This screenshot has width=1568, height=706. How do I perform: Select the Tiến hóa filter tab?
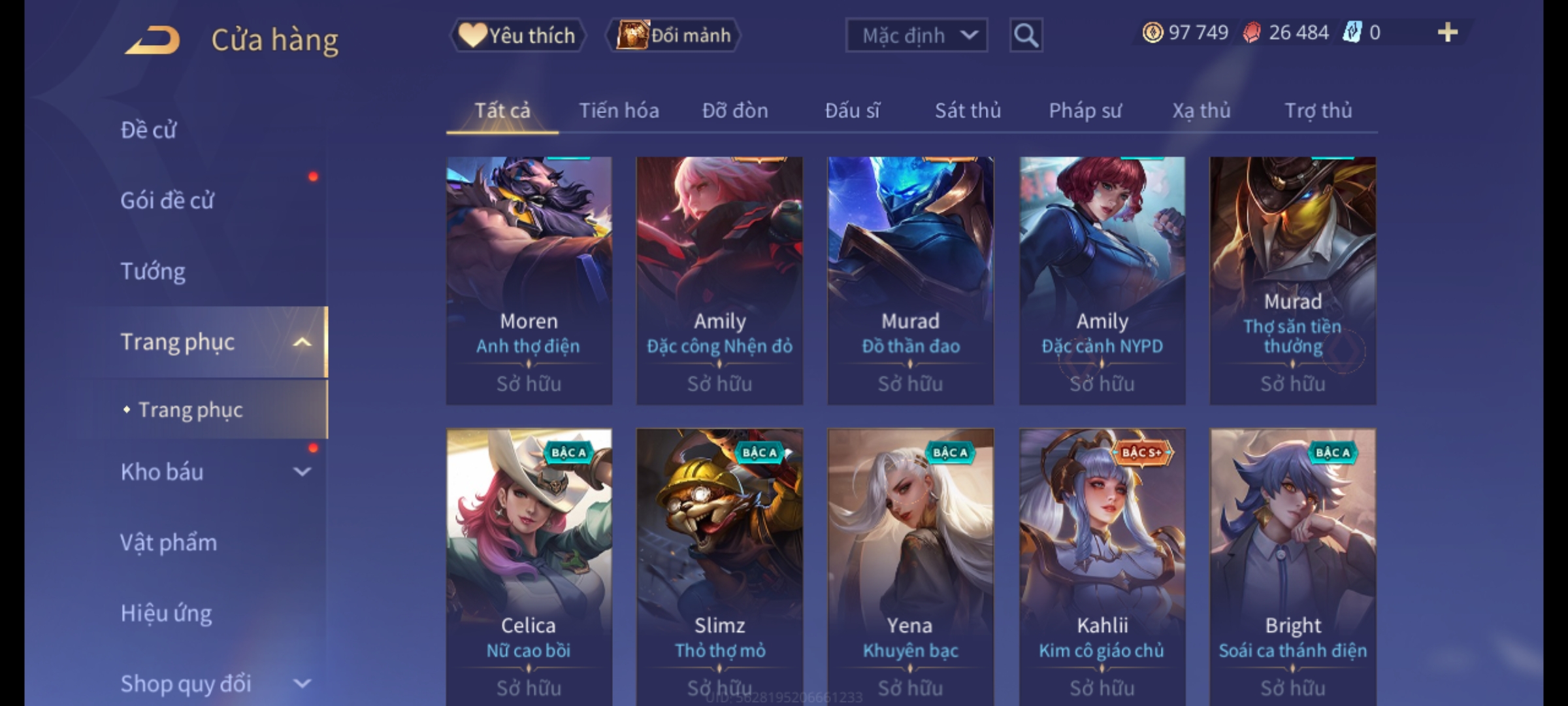coord(619,110)
